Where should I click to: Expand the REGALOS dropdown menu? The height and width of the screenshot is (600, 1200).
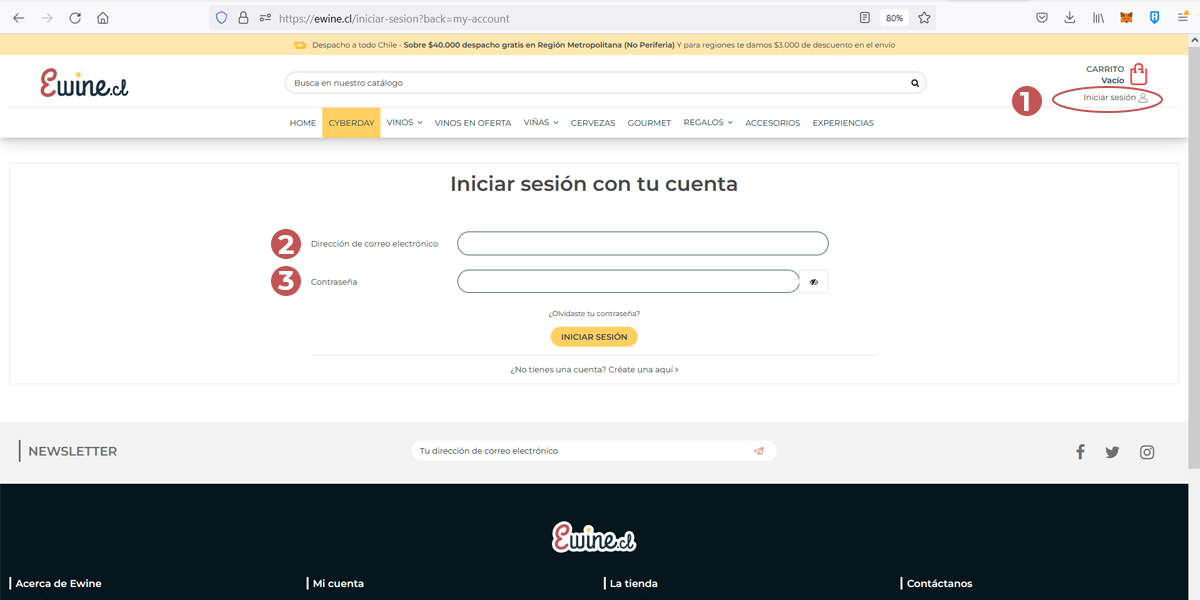coord(707,123)
